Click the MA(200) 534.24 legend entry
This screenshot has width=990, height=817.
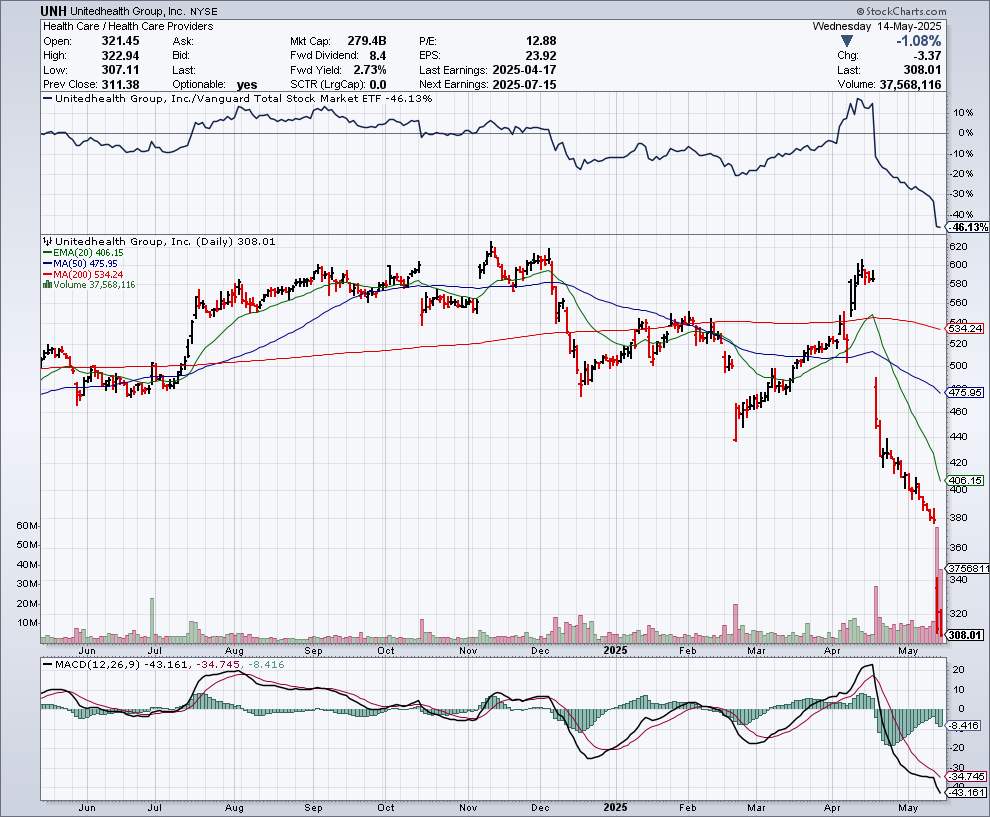point(83,274)
